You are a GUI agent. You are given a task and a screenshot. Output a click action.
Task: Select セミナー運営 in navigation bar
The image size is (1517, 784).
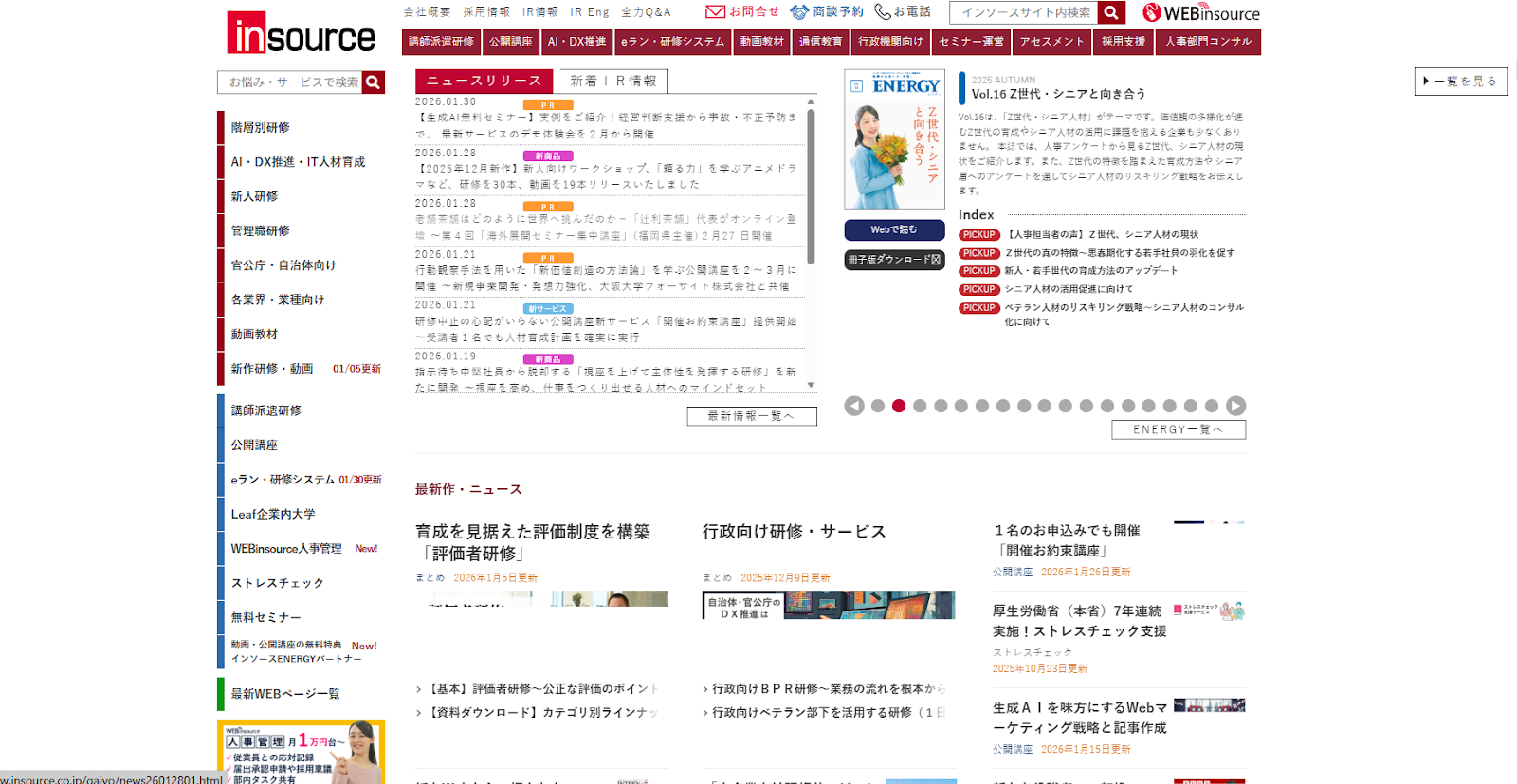[x=971, y=42]
